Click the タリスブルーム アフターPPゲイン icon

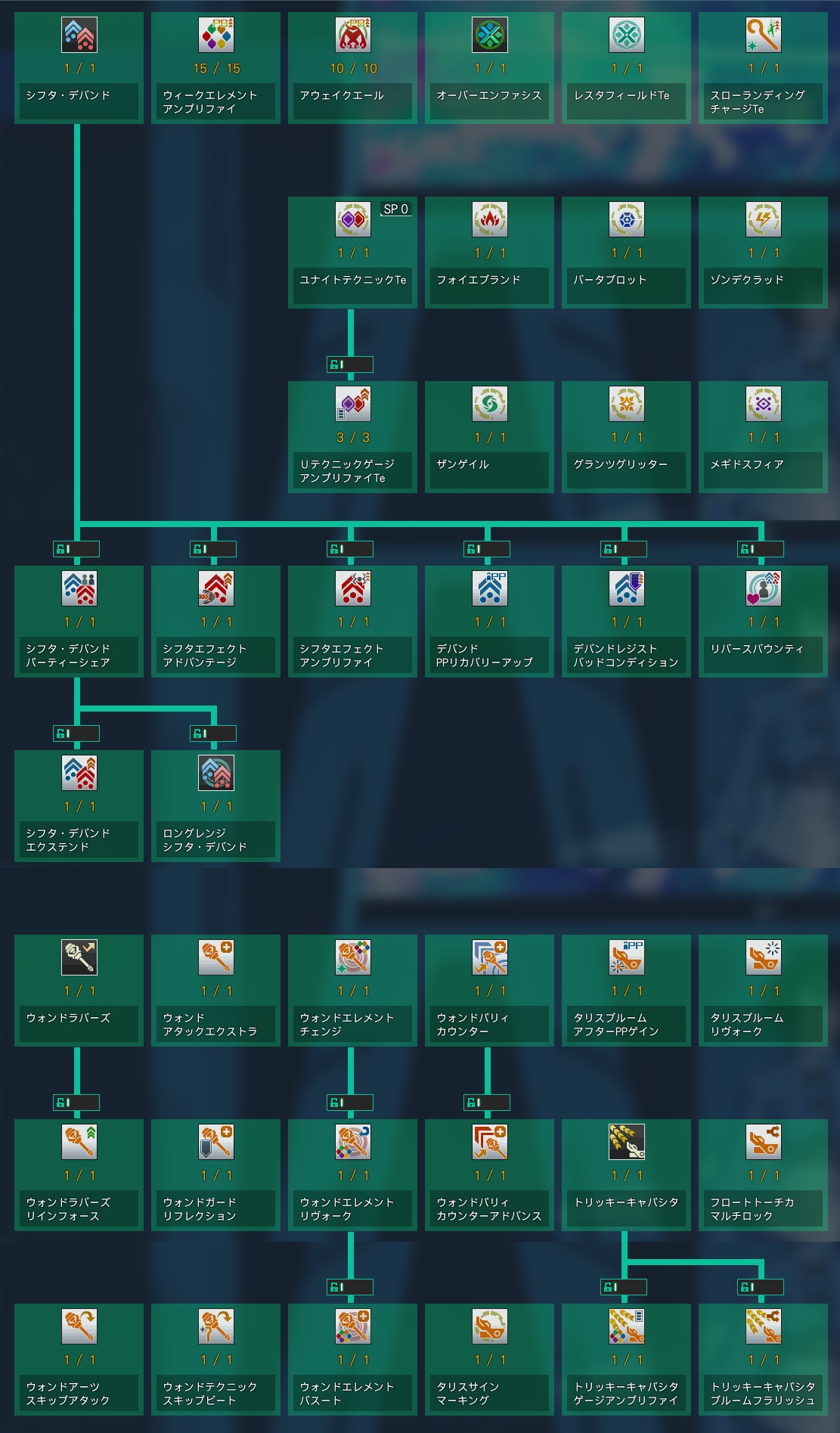click(627, 957)
